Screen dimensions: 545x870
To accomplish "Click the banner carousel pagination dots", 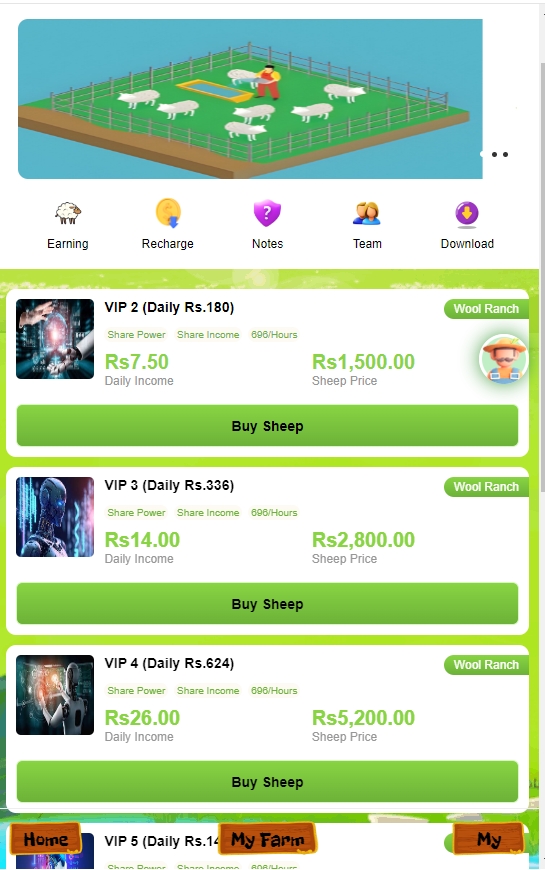I will (x=494, y=154).
